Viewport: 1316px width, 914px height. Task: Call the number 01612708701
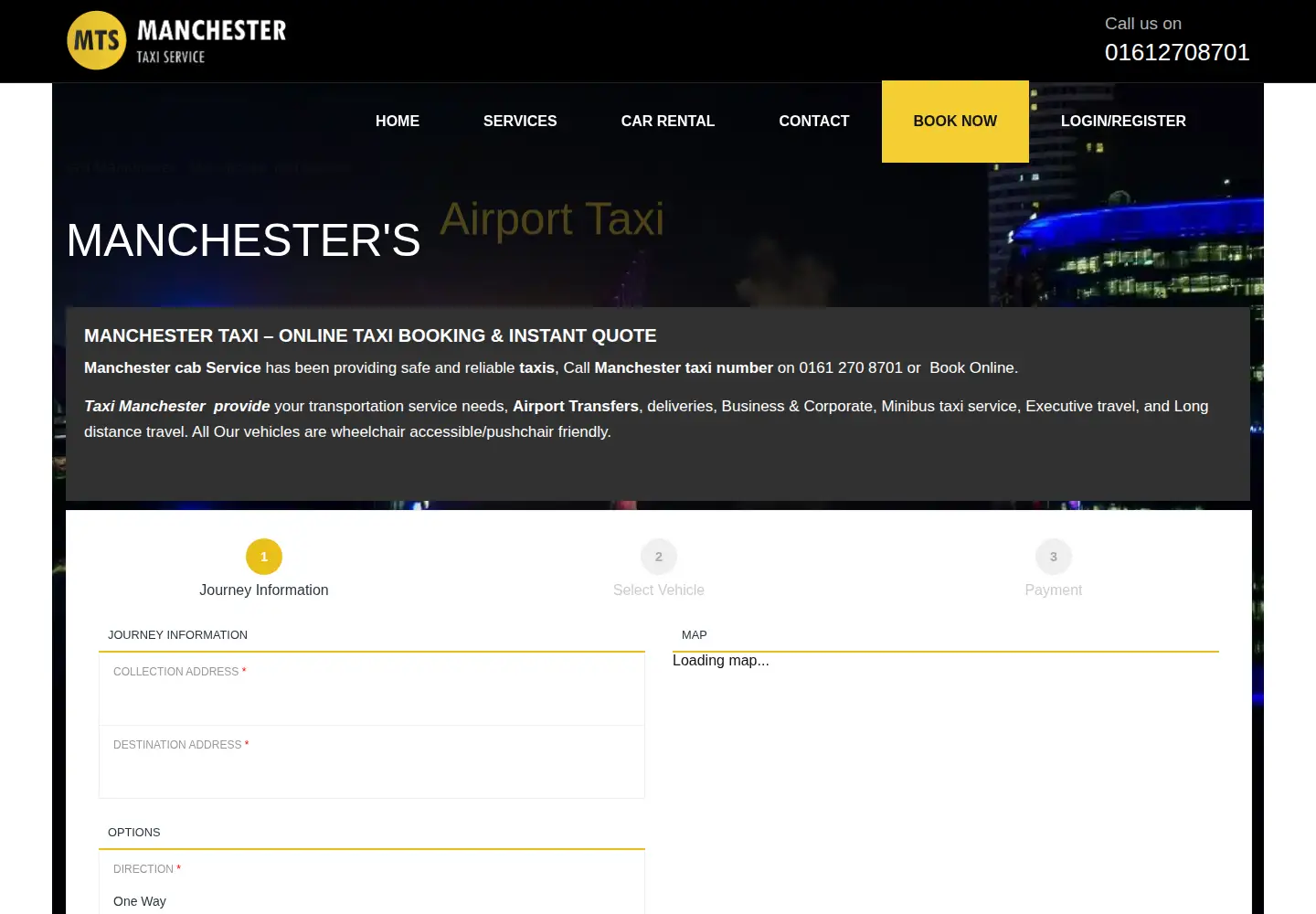(x=1177, y=52)
